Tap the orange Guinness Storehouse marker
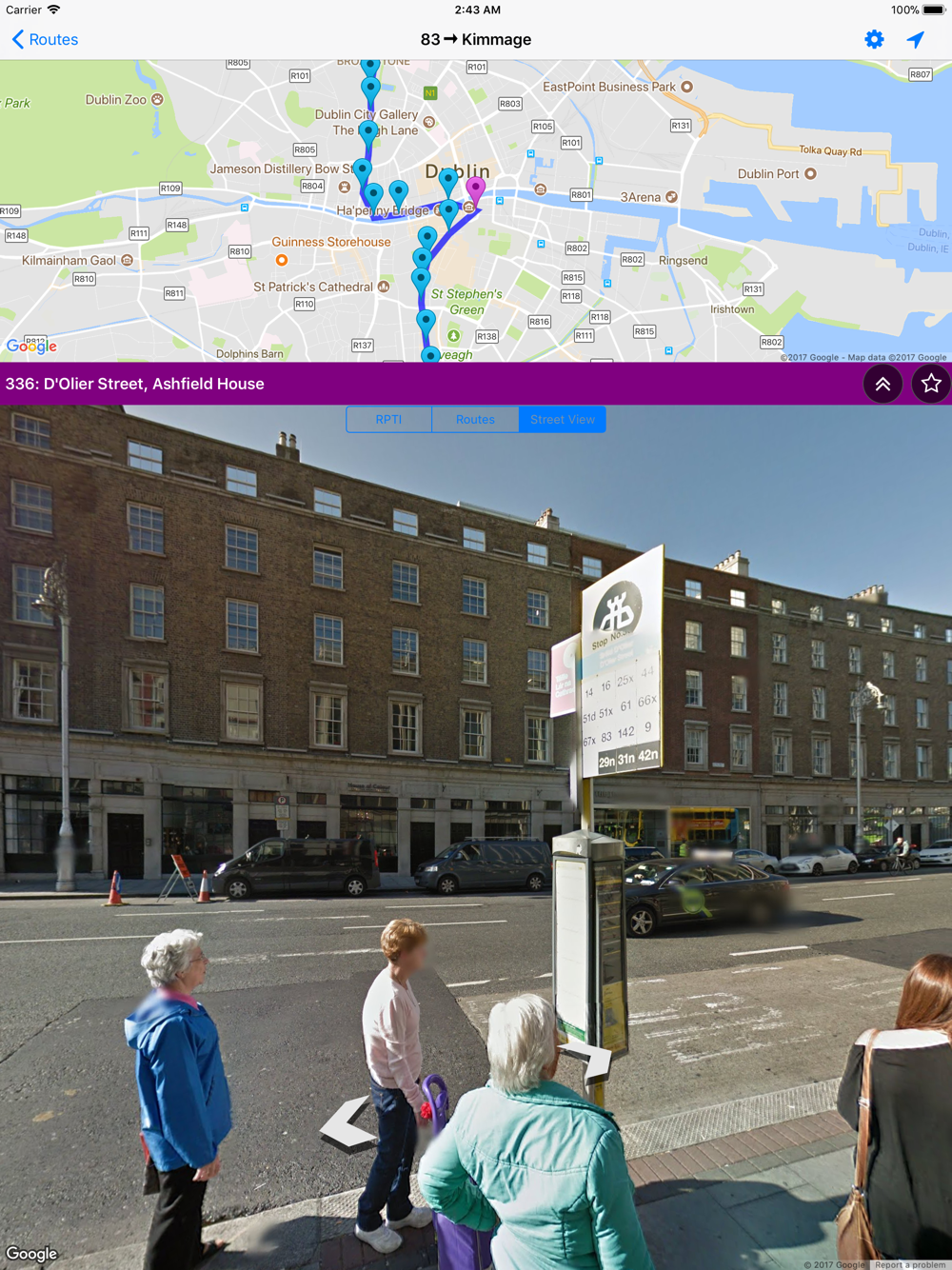Image resolution: width=952 pixels, height=1270 pixels. [x=281, y=260]
